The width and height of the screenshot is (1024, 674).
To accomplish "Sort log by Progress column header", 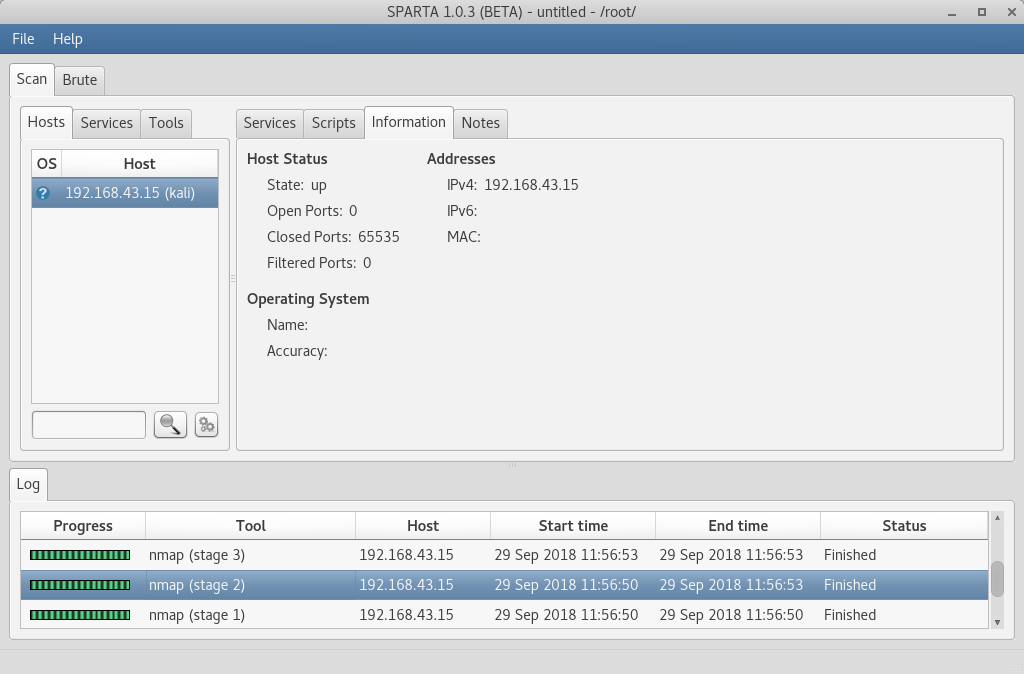I will pyautogui.click(x=83, y=526).
